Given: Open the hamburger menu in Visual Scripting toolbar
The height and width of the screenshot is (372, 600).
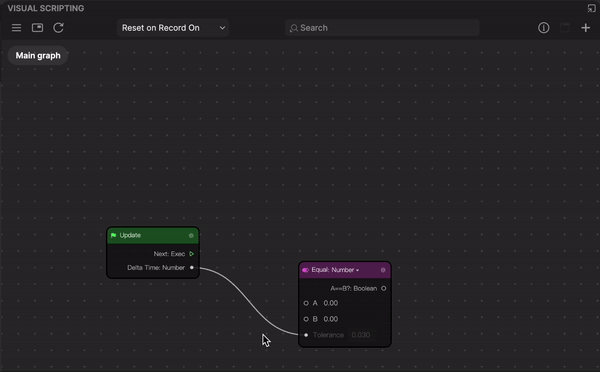Looking at the screenshot, I should click(16, 28).
